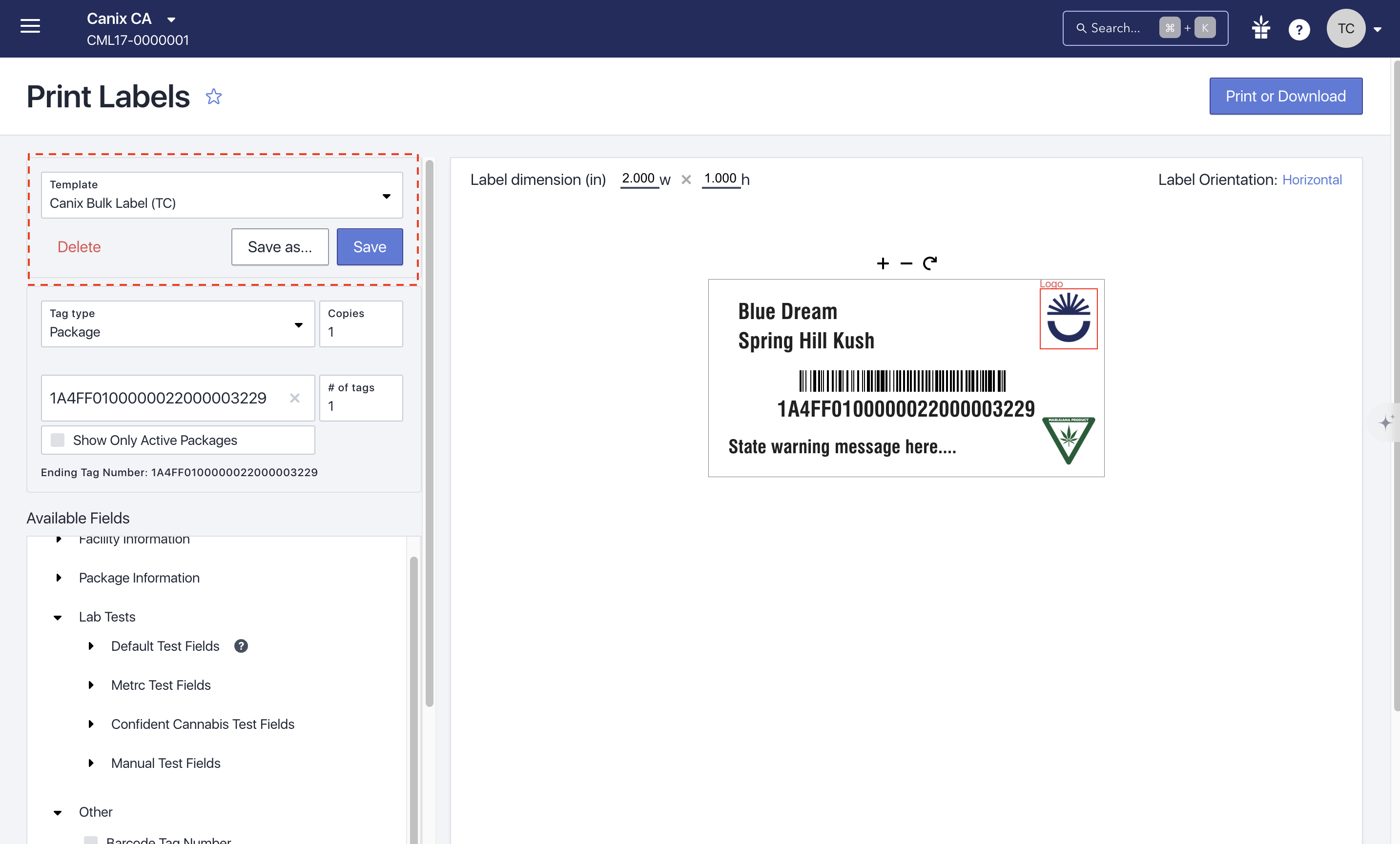Click the Copies input field
Image resolution: width=1400 pixels, height=844 pixels.
pos(361,324)
